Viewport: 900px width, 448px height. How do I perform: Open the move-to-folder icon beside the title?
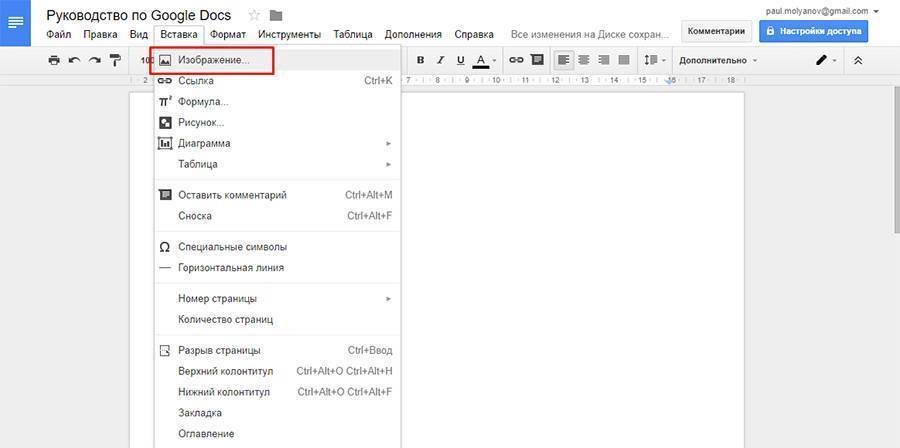(276, 15)
